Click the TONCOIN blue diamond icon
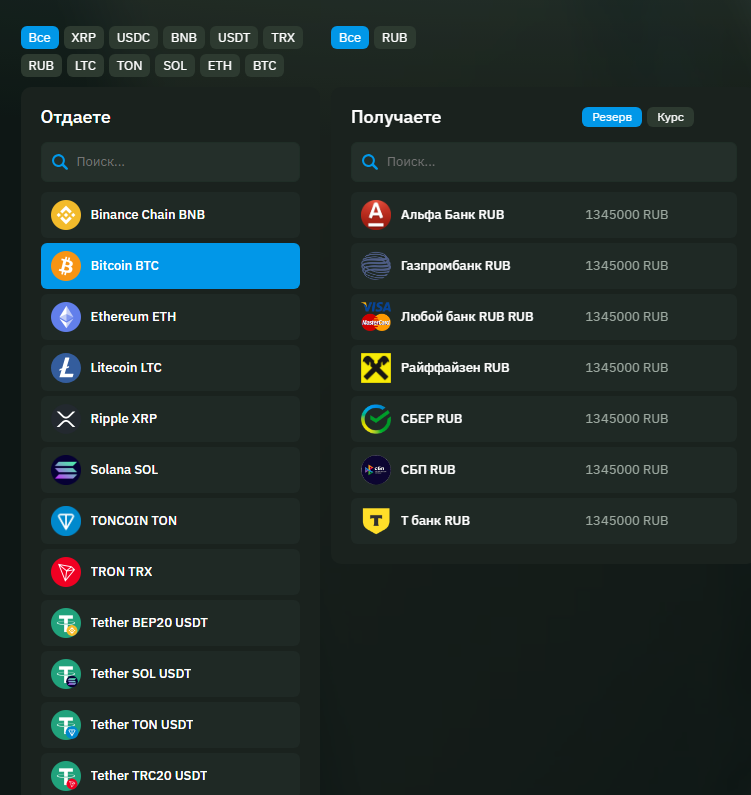Viewport: 751px width, 795px height. (x=66, y=521)
